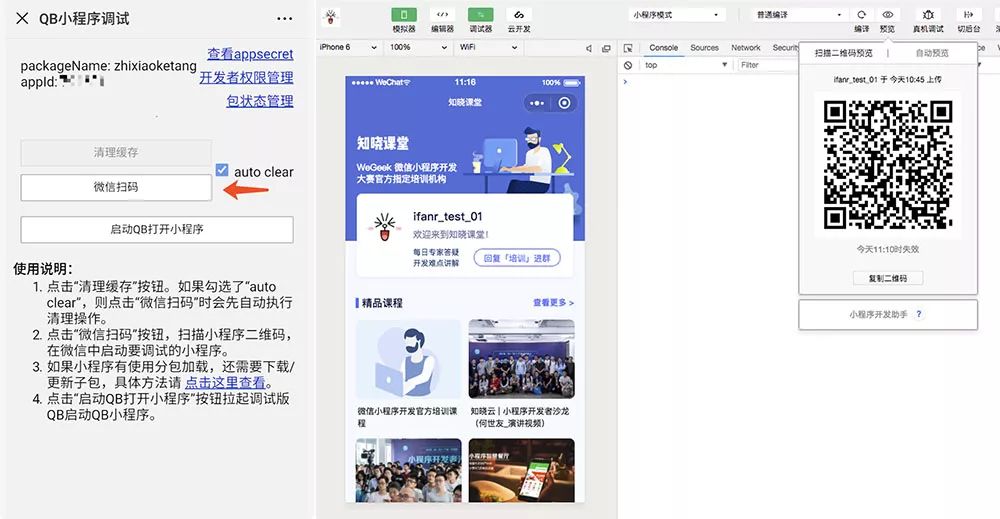This screenshot has height=519, width=1000.
Task: Click the 复制二维码 button
Action: tap(888, 278)
